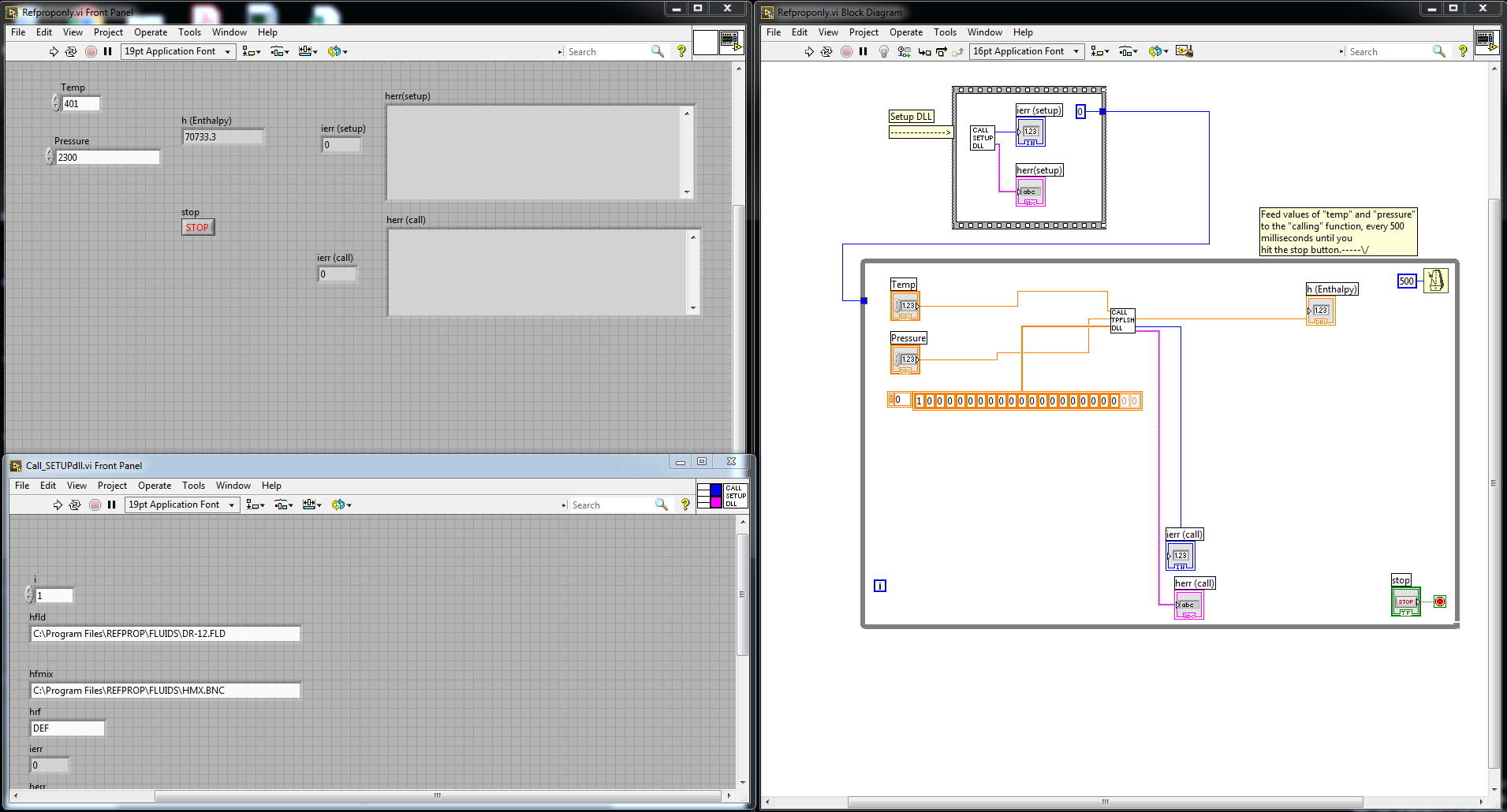
Task: Open the 16pt Application Font dropdown
Action: [1076, 50]
